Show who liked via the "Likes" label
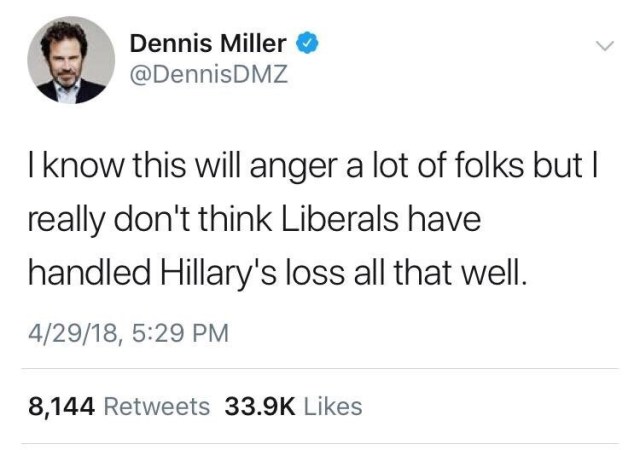 [x=331, y=406]
